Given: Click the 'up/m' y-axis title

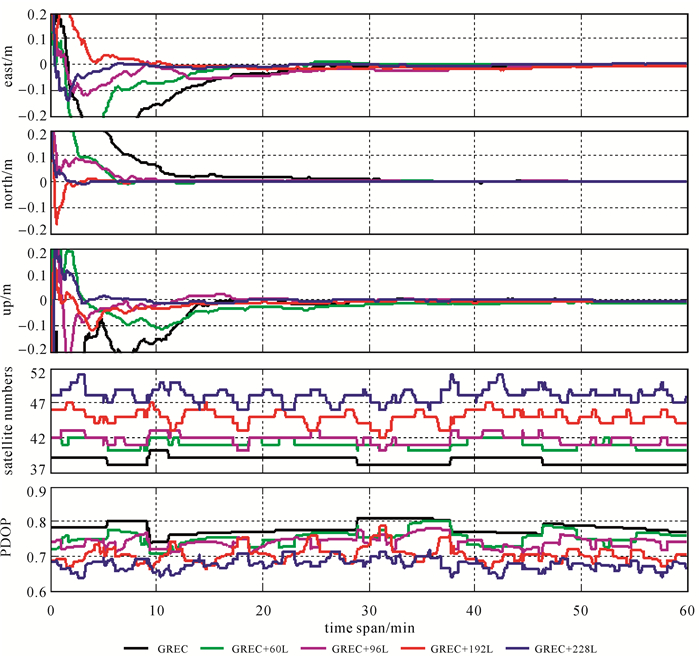Looking at the screenshot, I should [x=10, y=300].
